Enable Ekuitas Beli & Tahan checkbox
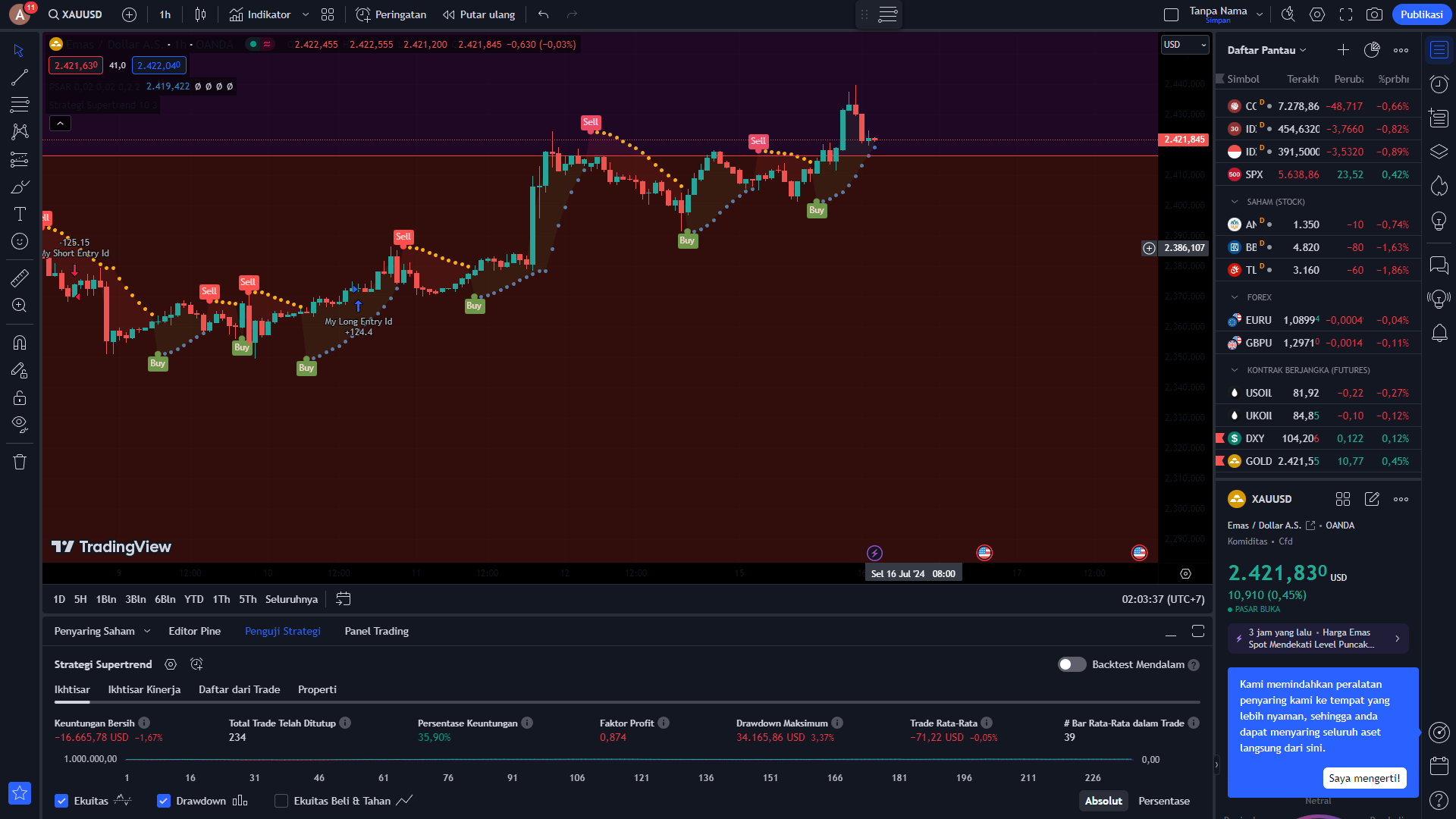This screenshot has height=819, width=1456. coord(281,801)
